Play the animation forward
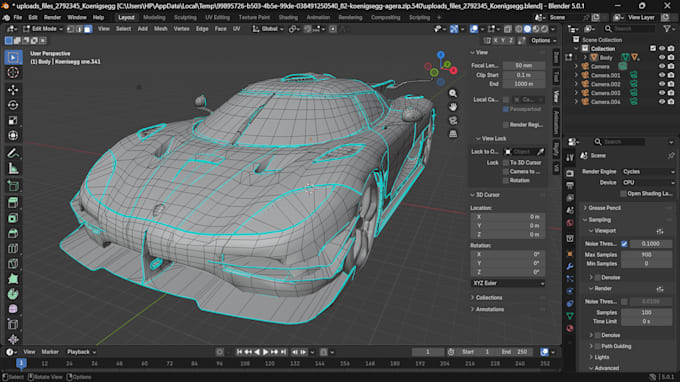 click(265, 352)
